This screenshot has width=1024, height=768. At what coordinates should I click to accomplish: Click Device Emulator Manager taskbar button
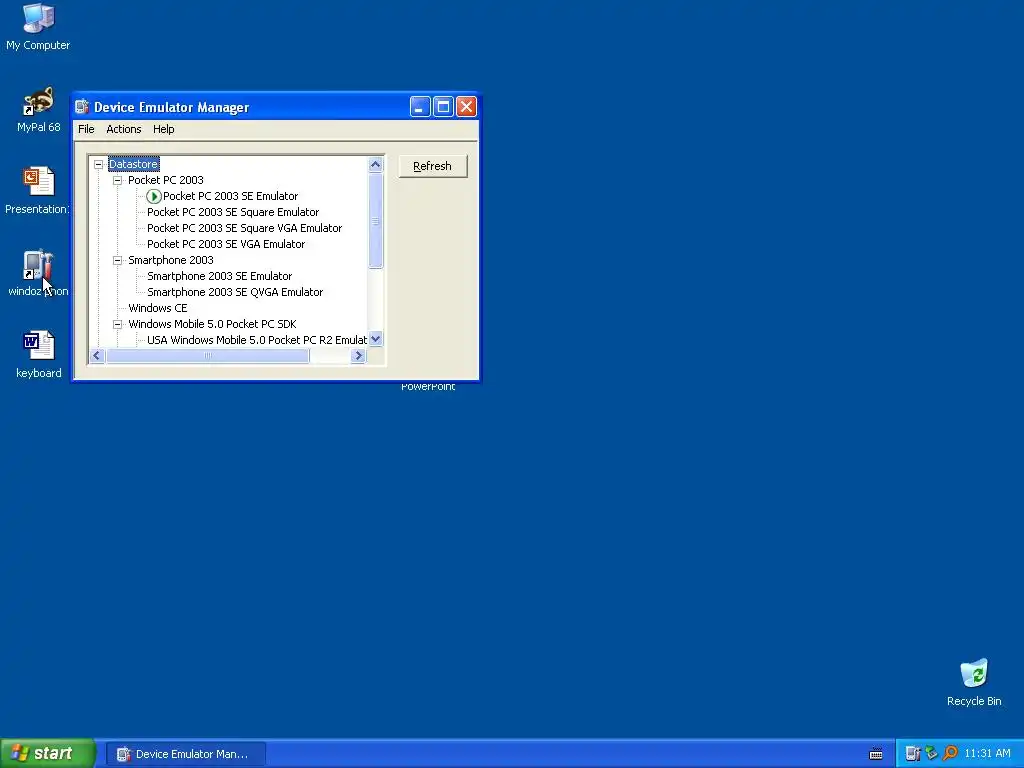185,754
